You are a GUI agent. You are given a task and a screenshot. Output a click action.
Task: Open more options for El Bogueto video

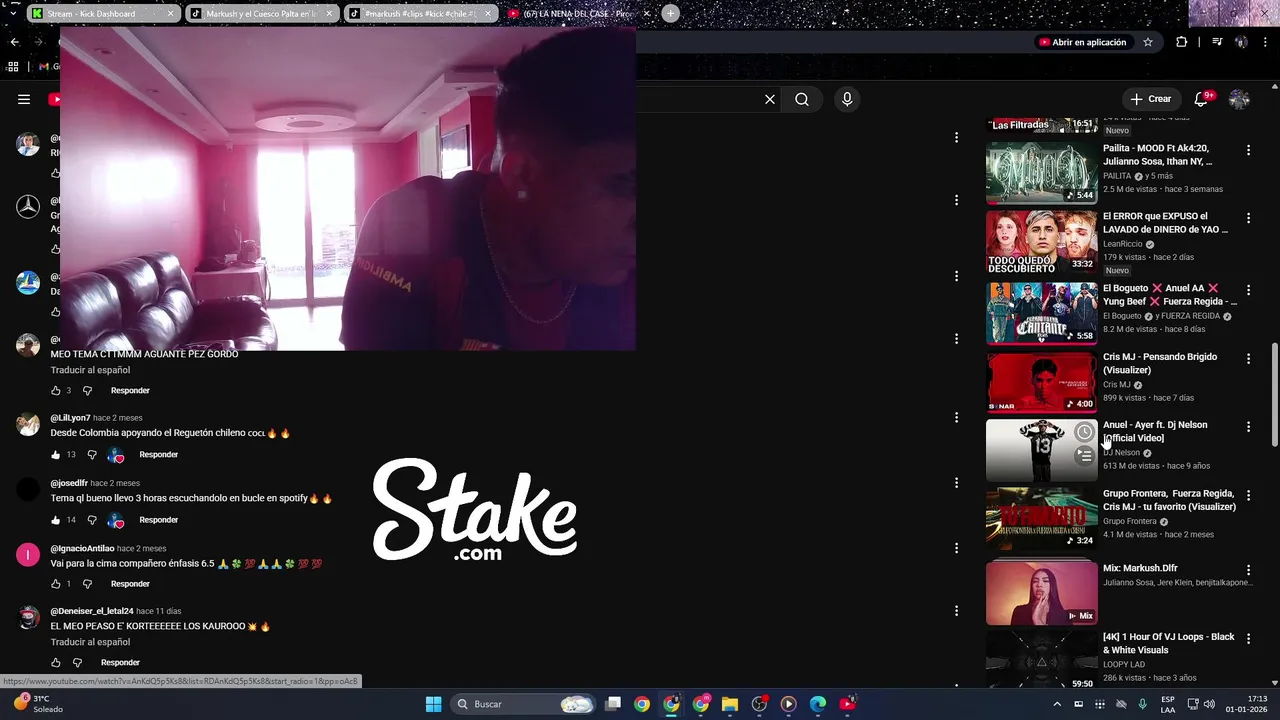pyautogui.click(x=1248, y=289)
